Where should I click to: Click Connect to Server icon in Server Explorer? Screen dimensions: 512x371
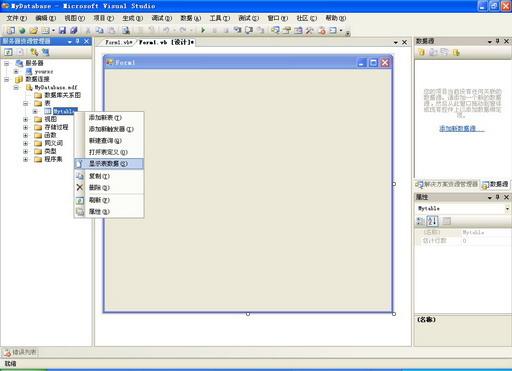[45, 52]
